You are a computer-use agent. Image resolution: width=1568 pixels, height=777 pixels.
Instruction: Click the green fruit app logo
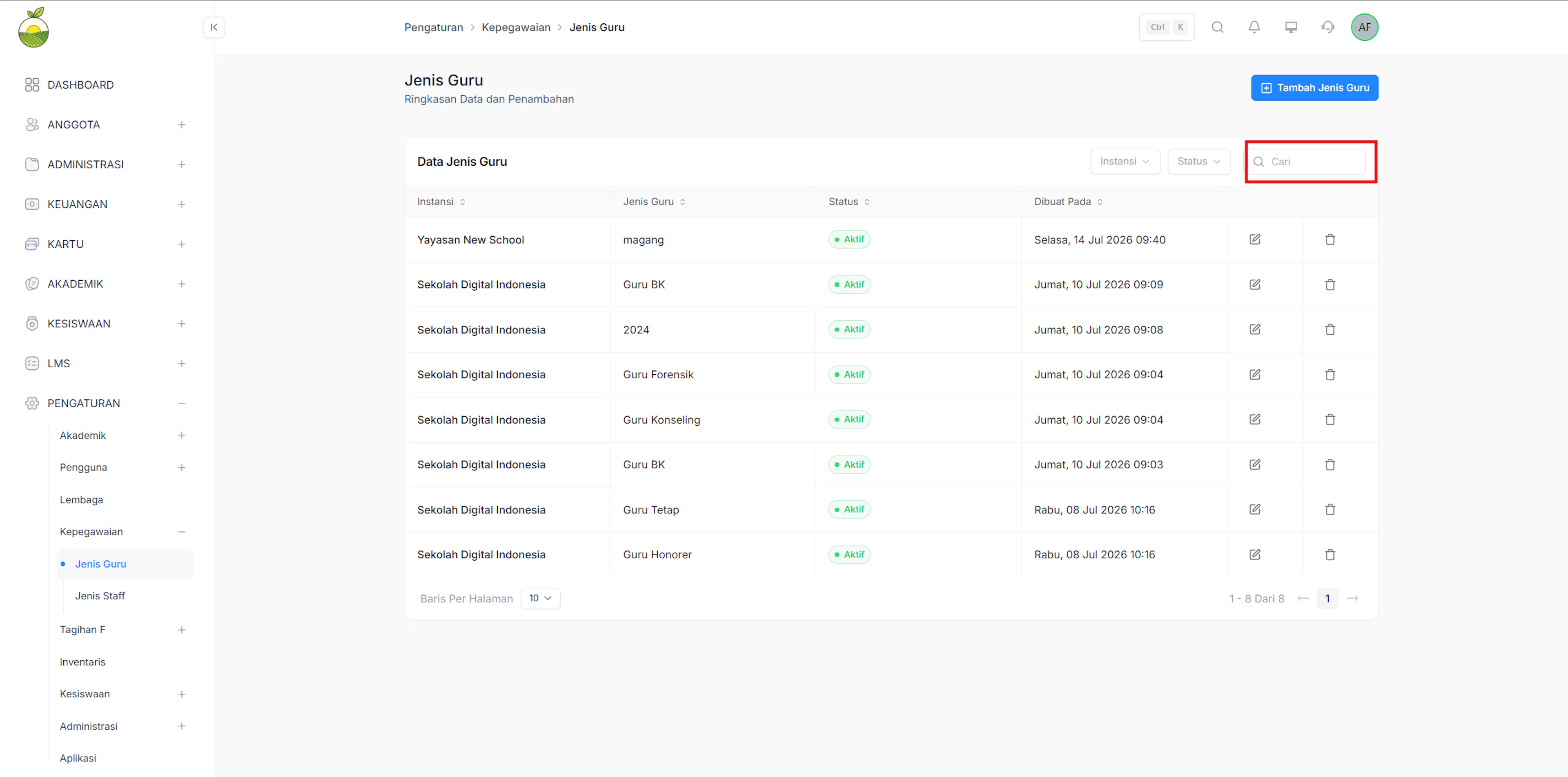pos(33,27)
